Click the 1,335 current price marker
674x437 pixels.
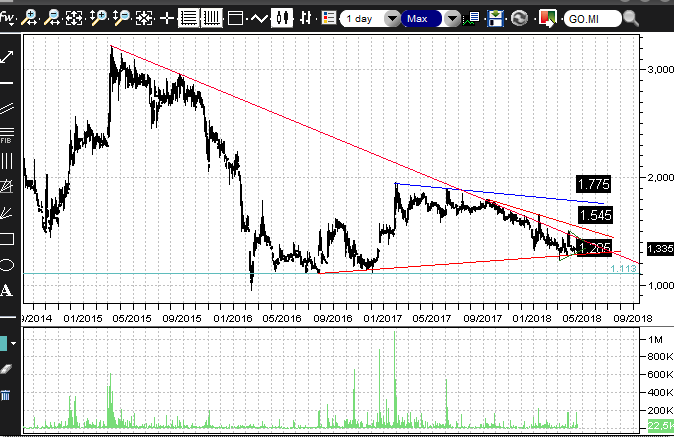click(x=660, y=248)
